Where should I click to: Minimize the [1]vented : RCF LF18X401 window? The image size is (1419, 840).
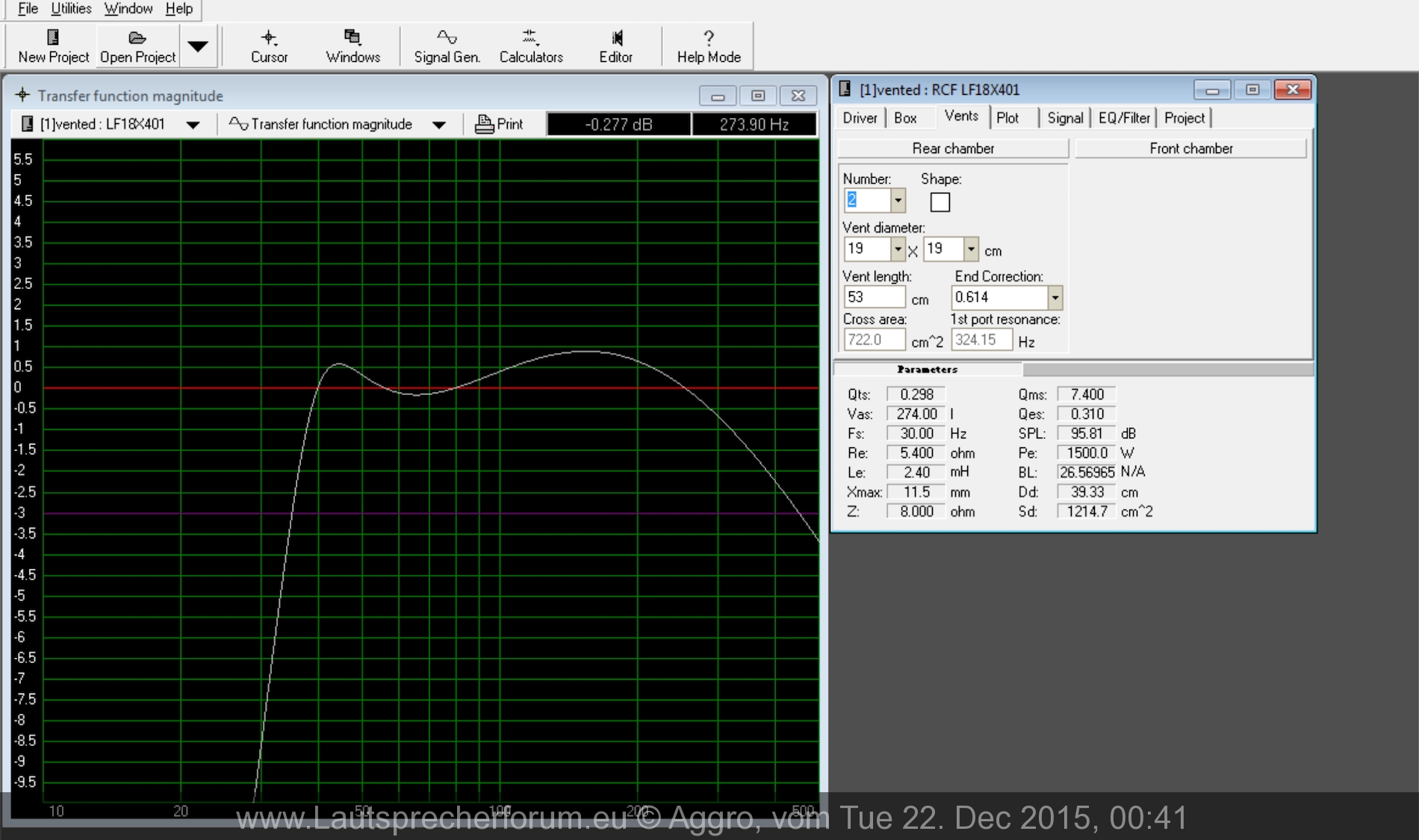point(1212,90)
